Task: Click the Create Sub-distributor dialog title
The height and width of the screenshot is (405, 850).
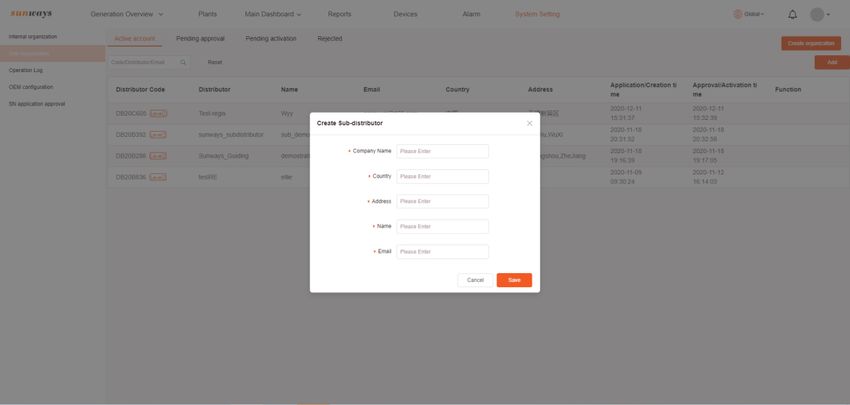Action: pos(350,123)
